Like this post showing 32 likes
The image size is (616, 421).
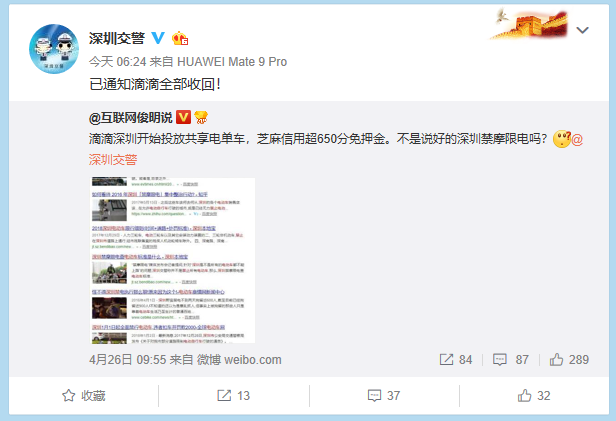tap(534, 395)
